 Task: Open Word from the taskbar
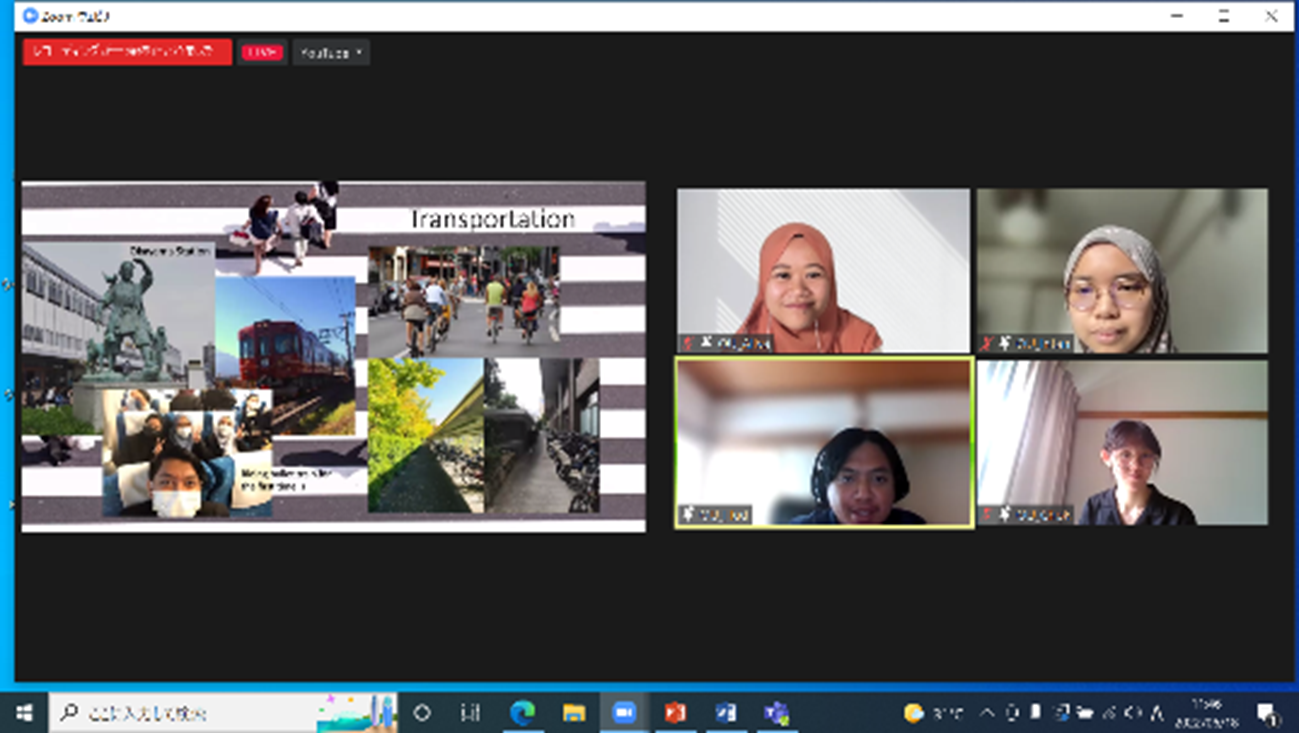tap(726, 713)
